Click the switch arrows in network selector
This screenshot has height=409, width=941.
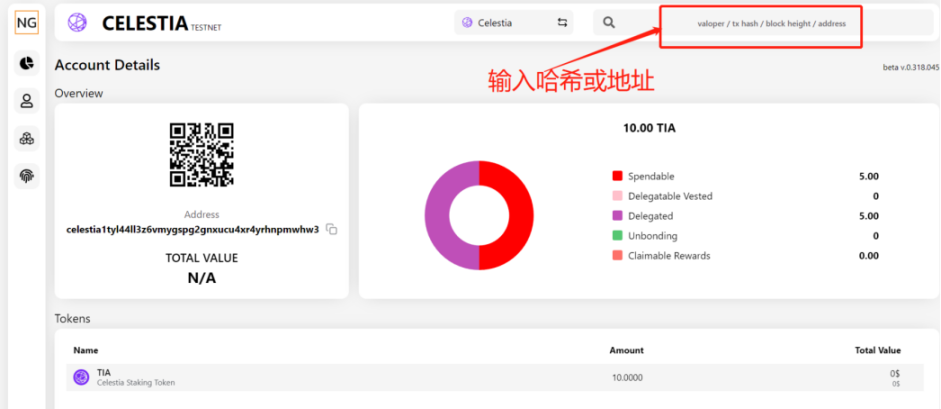click(x=561, y=23)
